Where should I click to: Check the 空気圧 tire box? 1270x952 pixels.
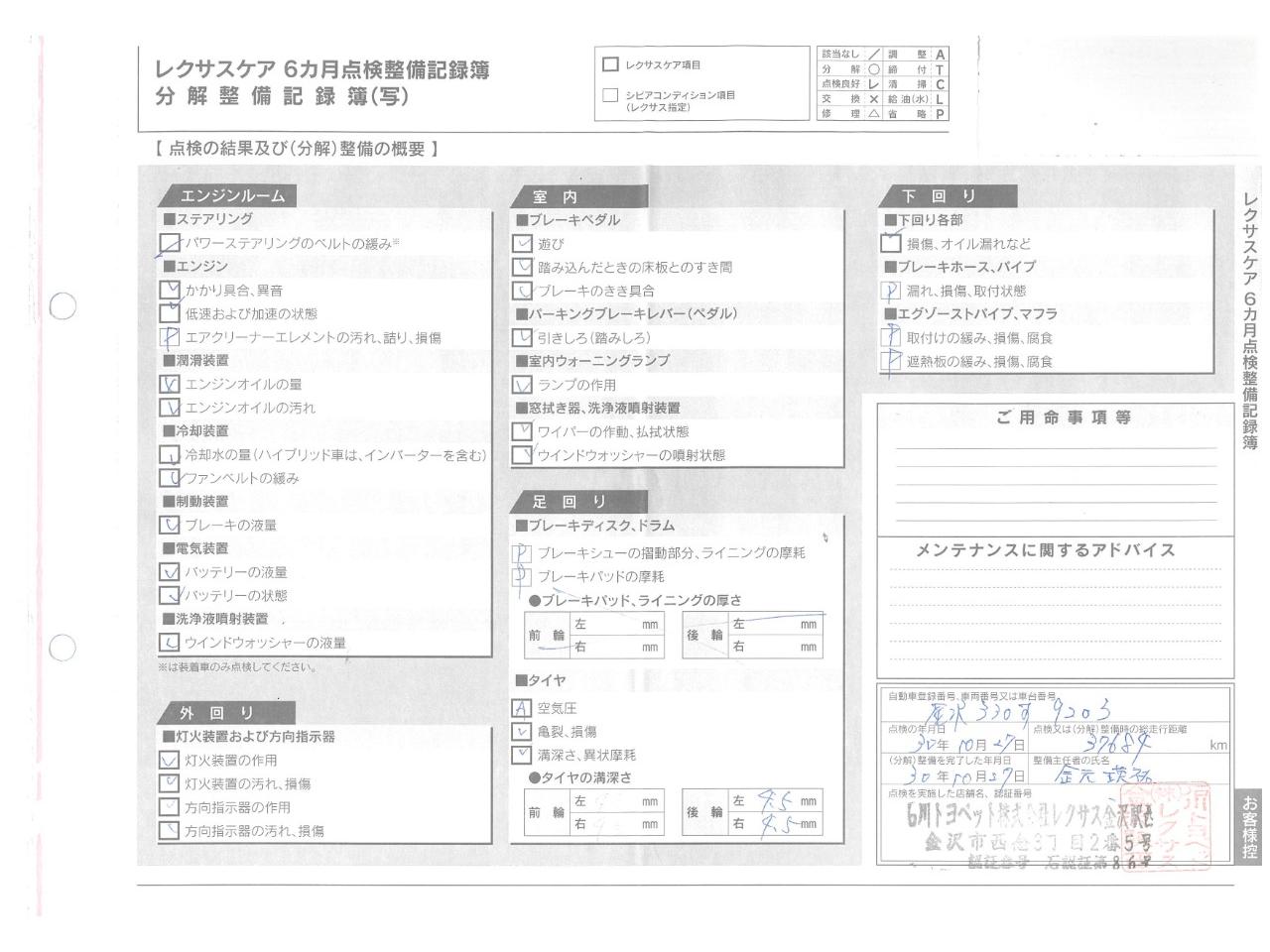click(x=522, y=708)
